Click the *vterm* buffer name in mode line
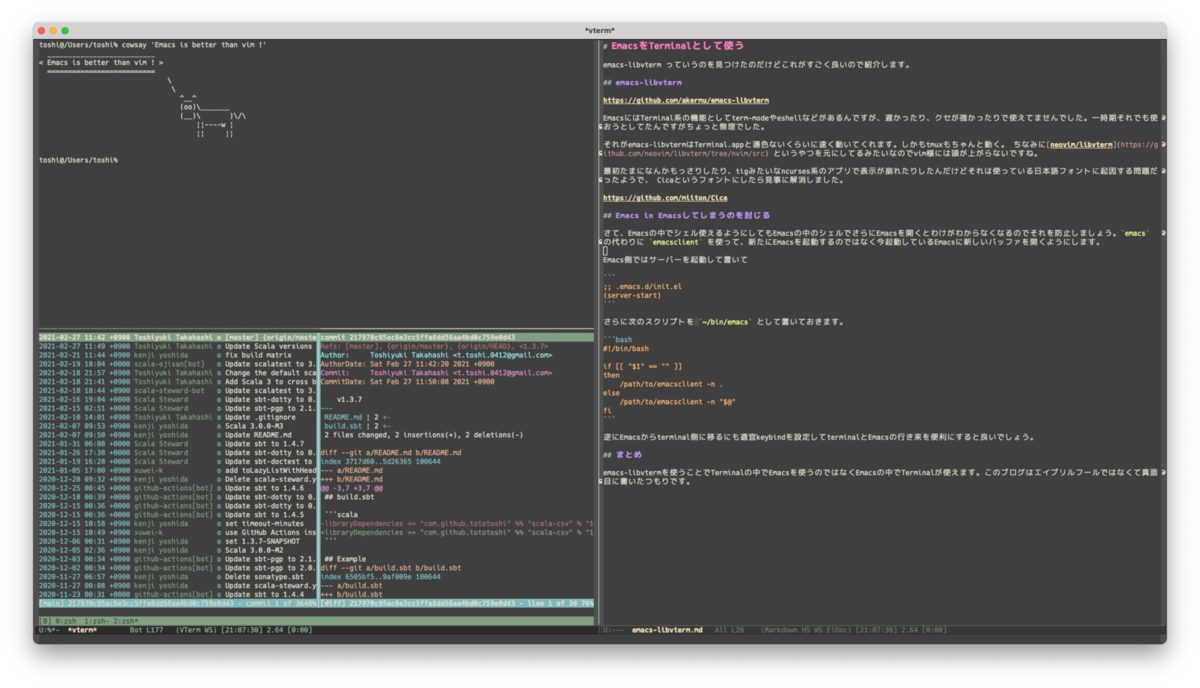 click(x=83, y=630)
